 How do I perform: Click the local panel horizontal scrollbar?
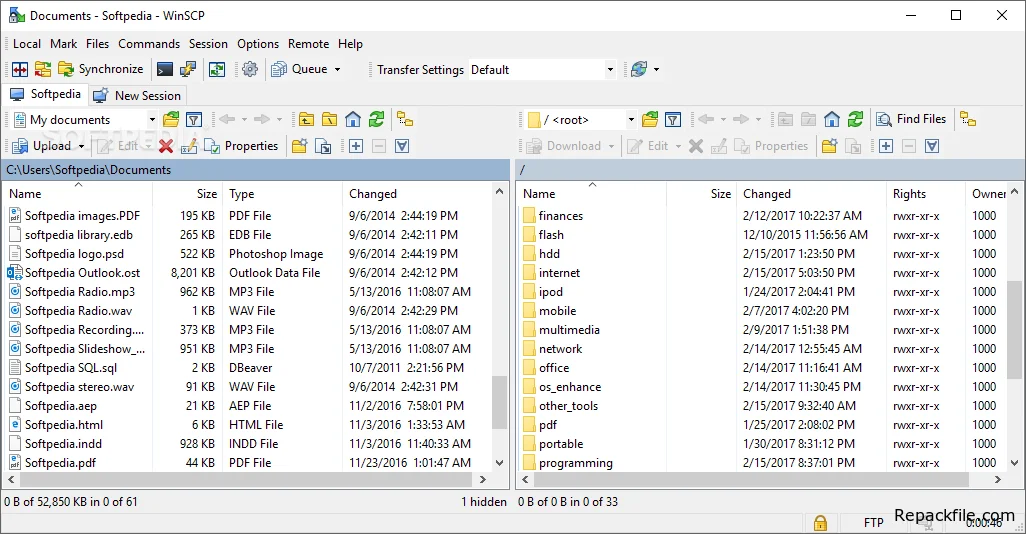pyautogui.click(x=247, y=480)
